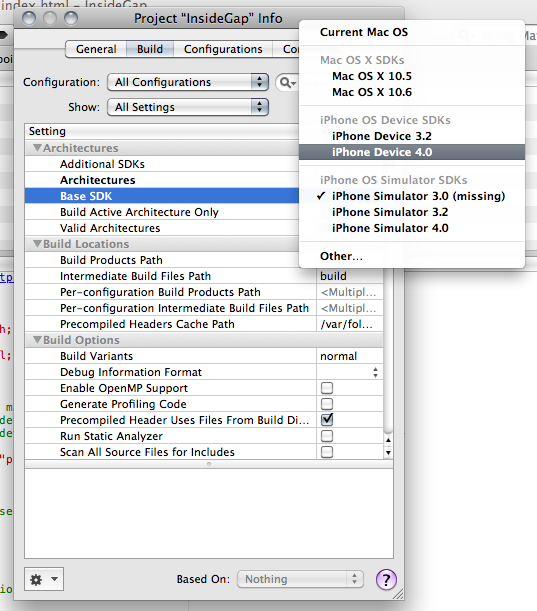This screenshot has width=537, height=611.
Task: Choose iPhone Simulator 4.0 SDK
Action: pos(412,228)
